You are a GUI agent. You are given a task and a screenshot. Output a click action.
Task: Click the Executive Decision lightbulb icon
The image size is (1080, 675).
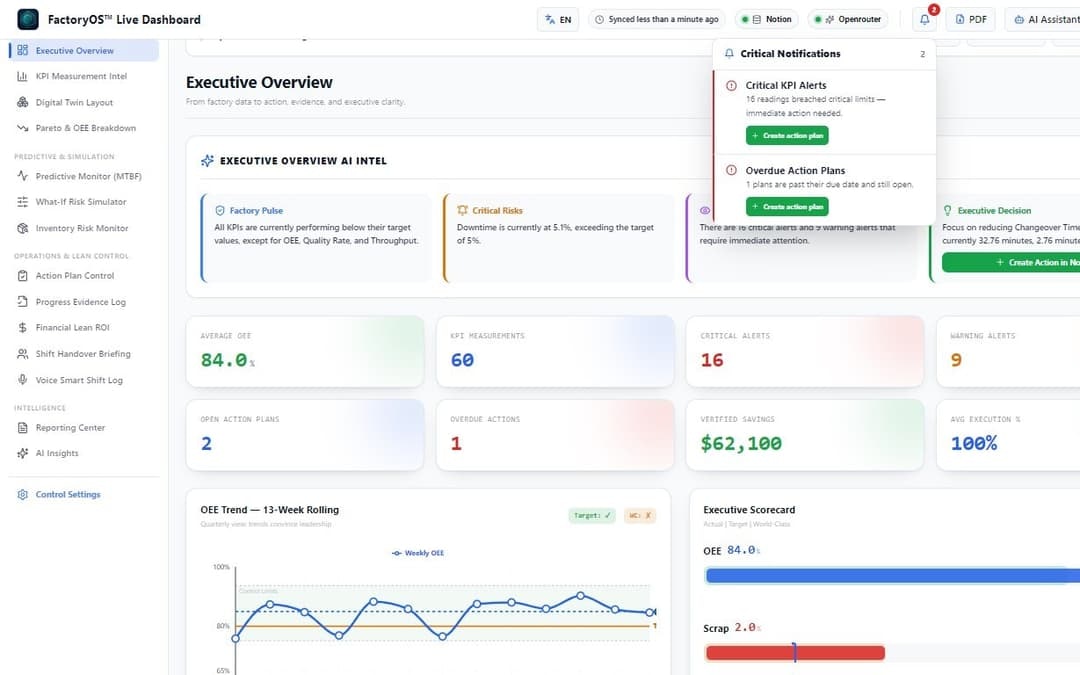click(948, 211)
